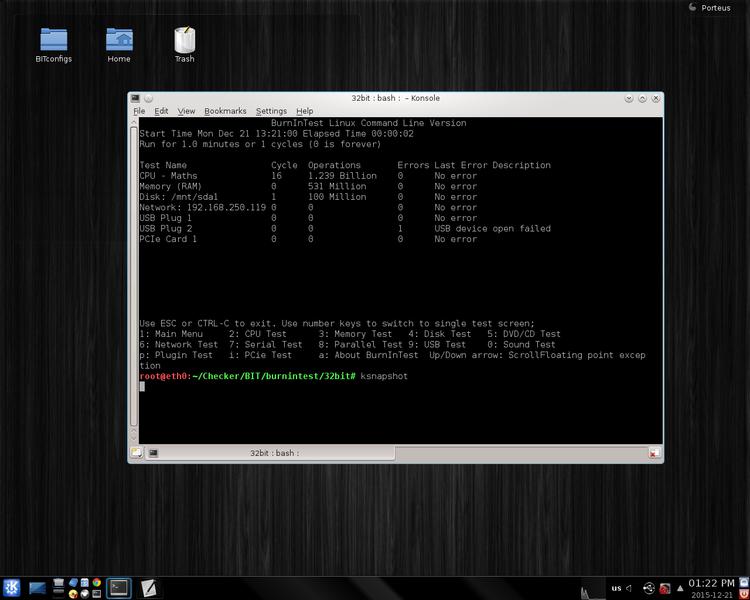Click the 'CPU - Maths' test row text
Image resolution: width=750 pixels, height=600 pixels.
tap(168, 176)
